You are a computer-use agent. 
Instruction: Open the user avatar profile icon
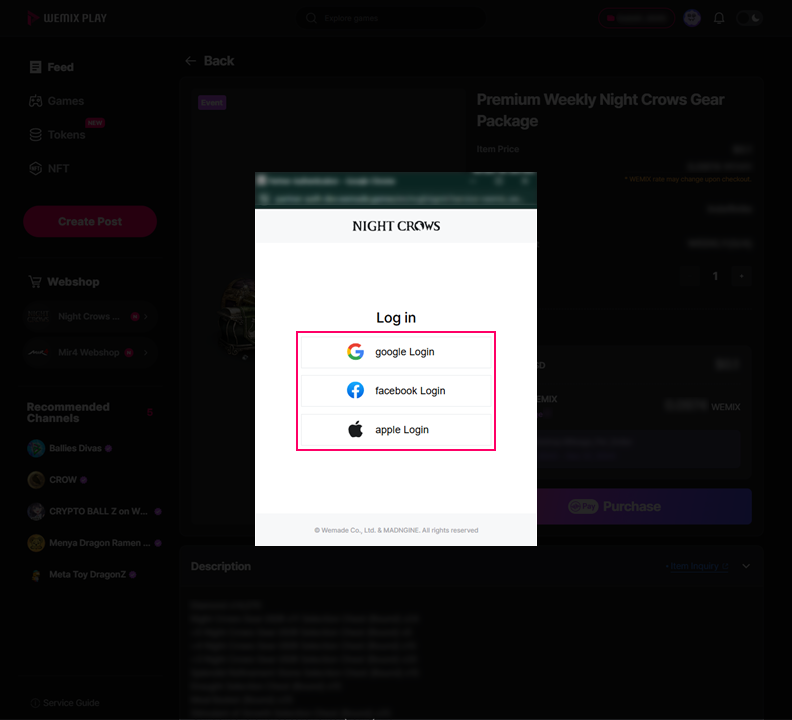[x=692, y=18]
